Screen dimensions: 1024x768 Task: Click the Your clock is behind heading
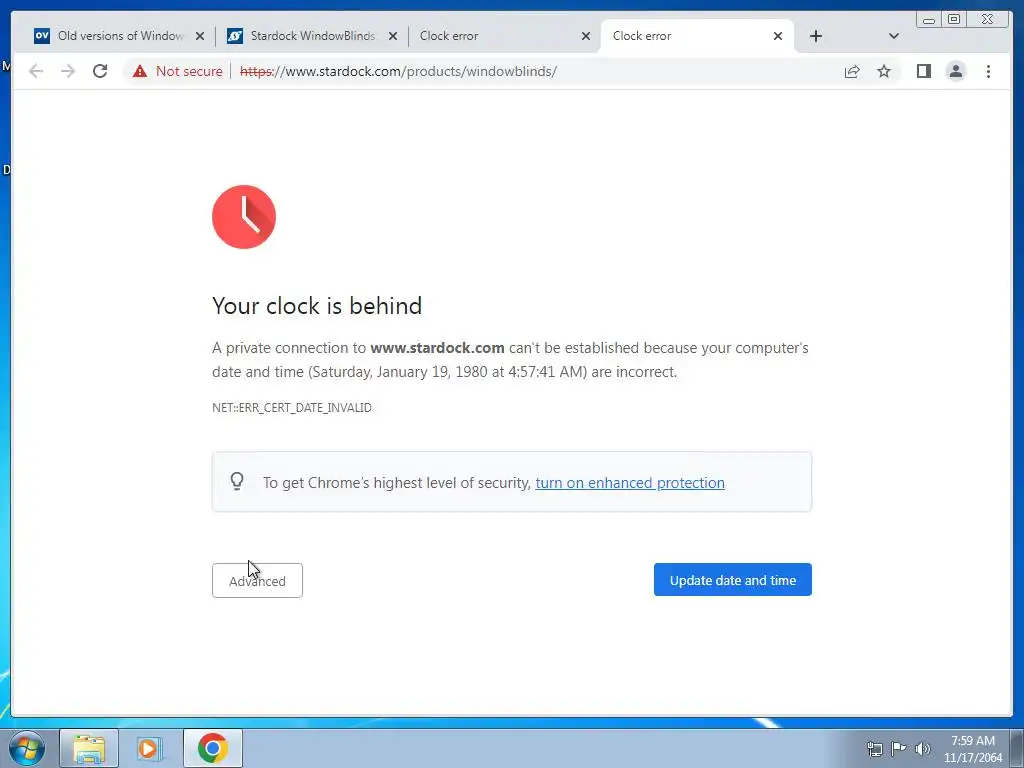coord(317,306)
